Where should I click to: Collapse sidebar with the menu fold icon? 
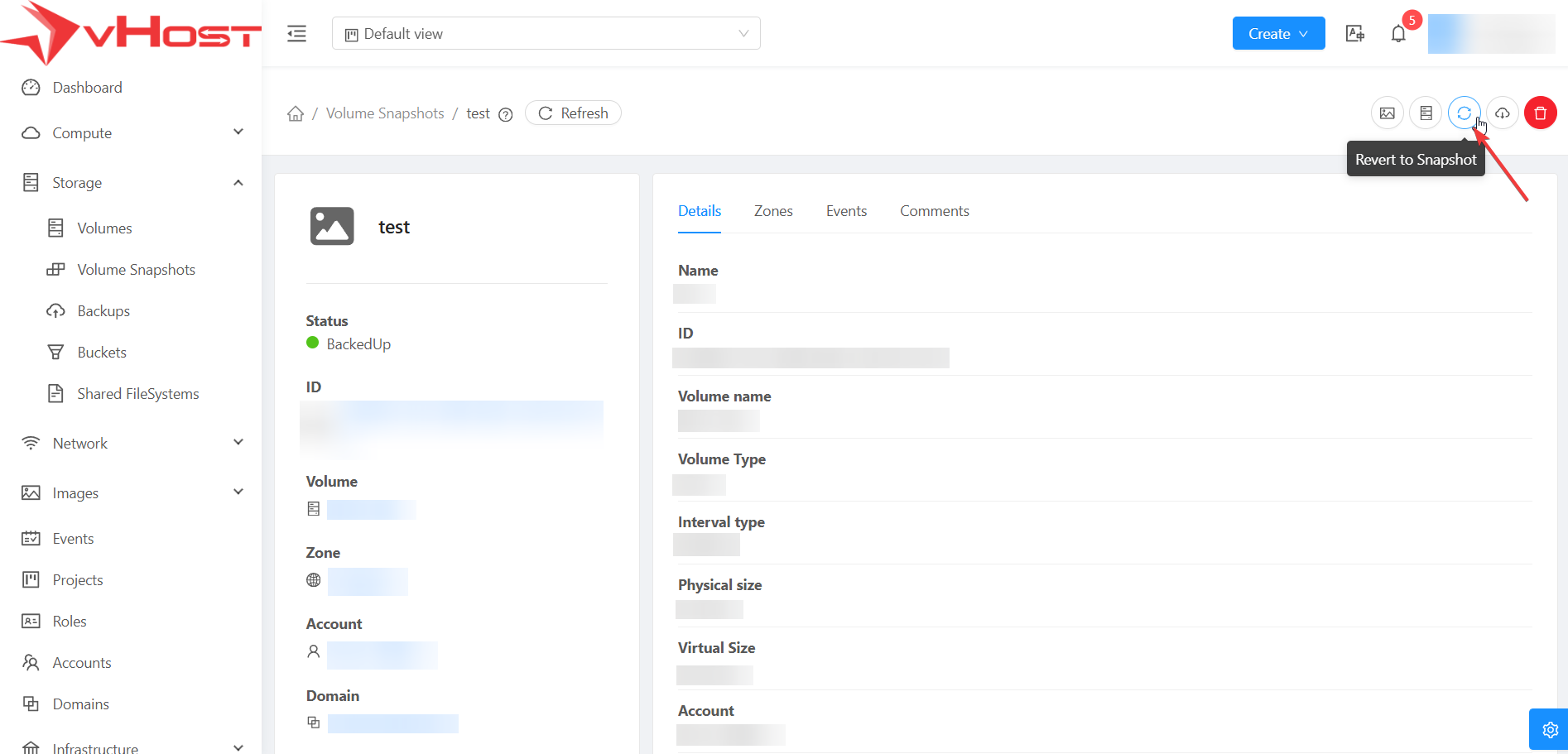point(296,34)
